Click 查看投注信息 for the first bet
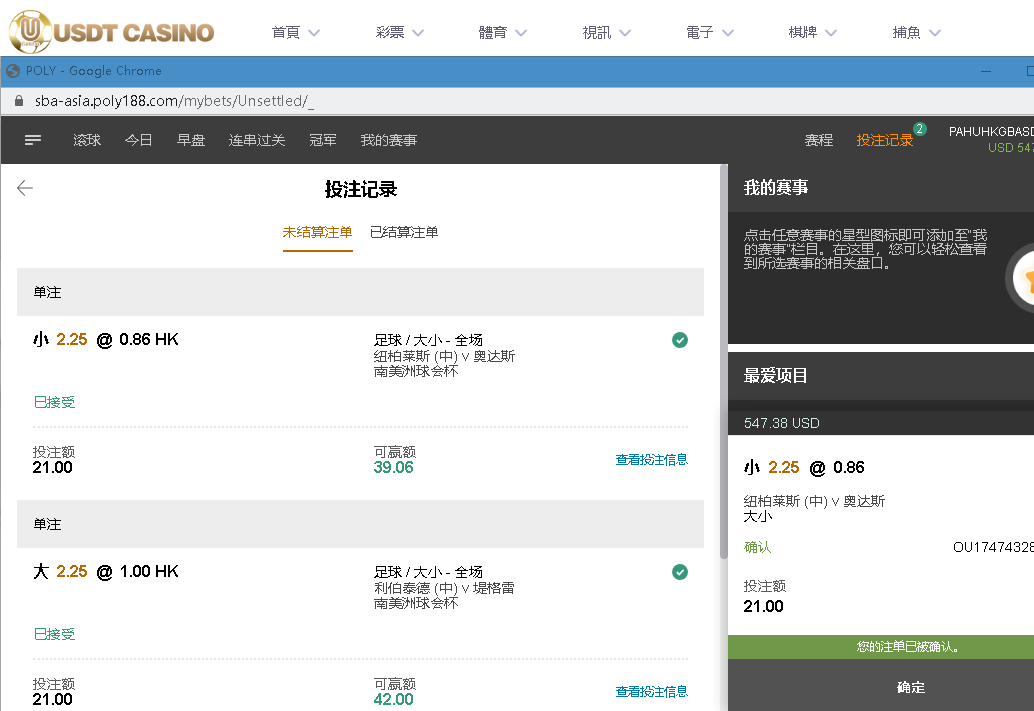 651,460
